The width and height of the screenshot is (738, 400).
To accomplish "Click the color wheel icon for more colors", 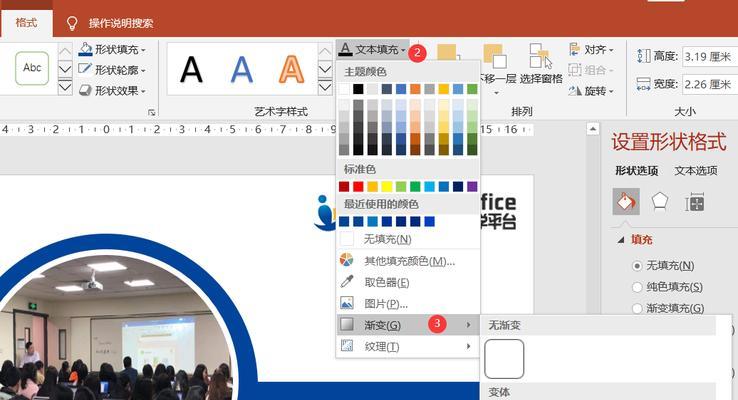I will [347, 260].
